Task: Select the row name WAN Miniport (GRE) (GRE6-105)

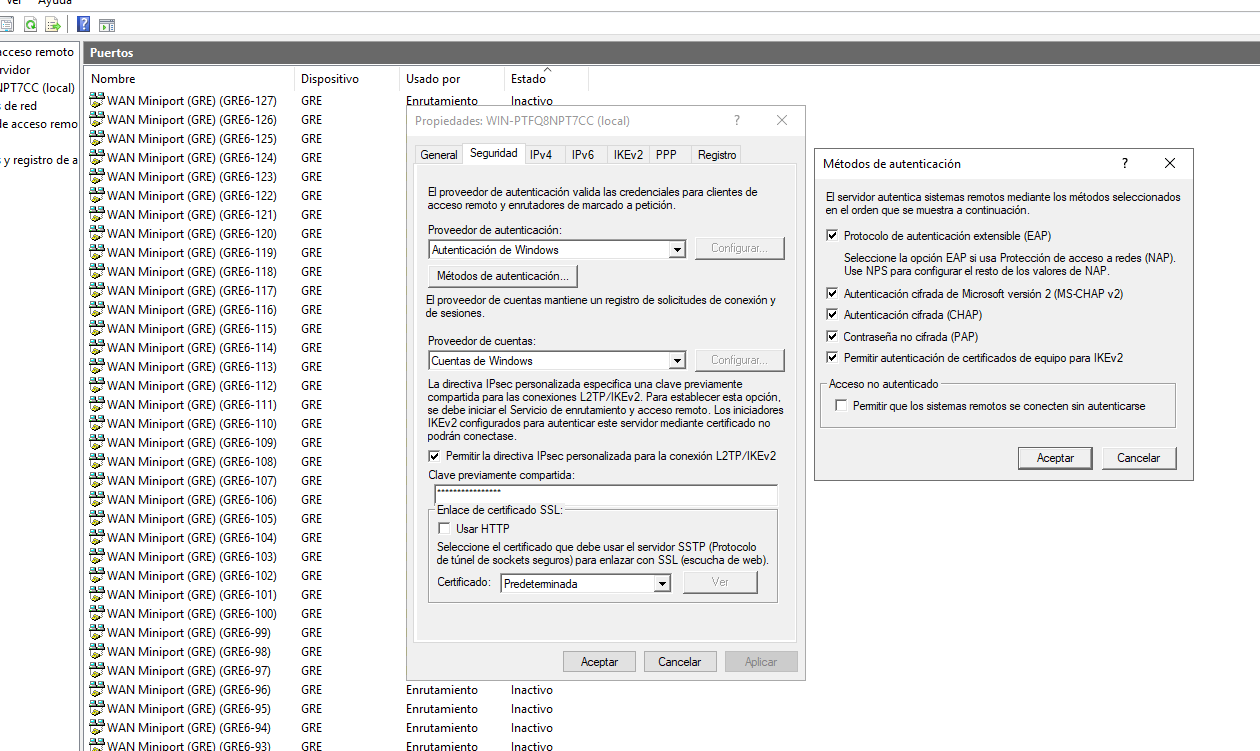Action: click(192, 519)
